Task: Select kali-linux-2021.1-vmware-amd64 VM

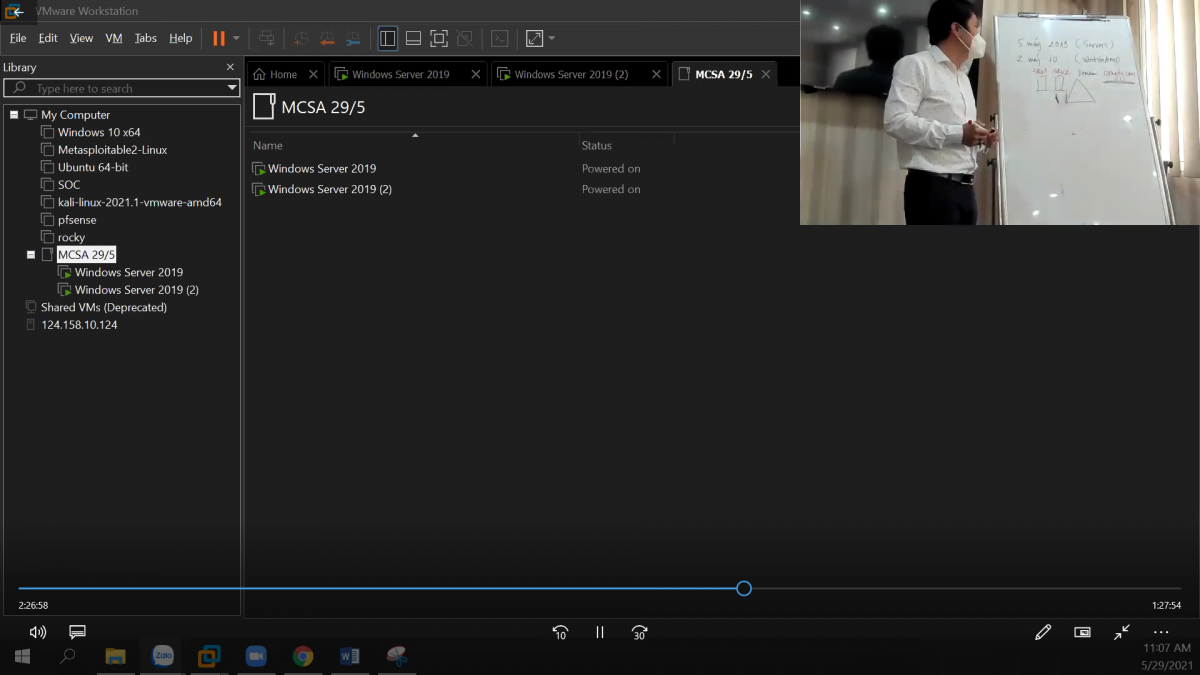Action: pyautogui.click(x=140, y=202)
